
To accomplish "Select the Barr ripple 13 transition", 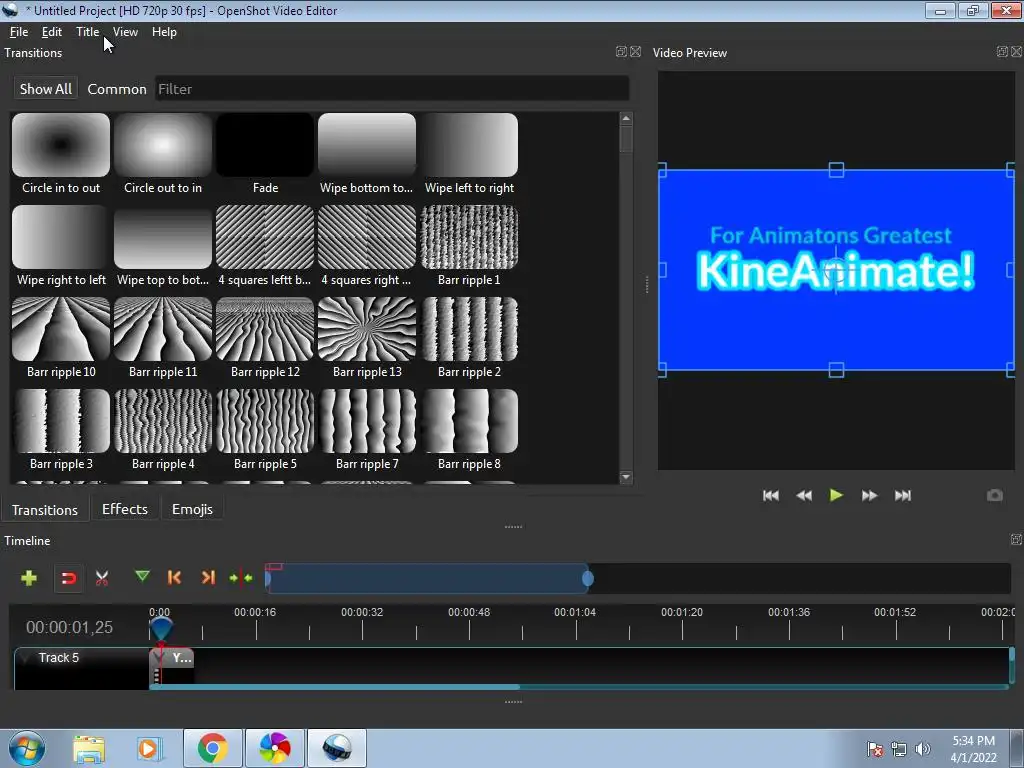I will click(367, 338).
